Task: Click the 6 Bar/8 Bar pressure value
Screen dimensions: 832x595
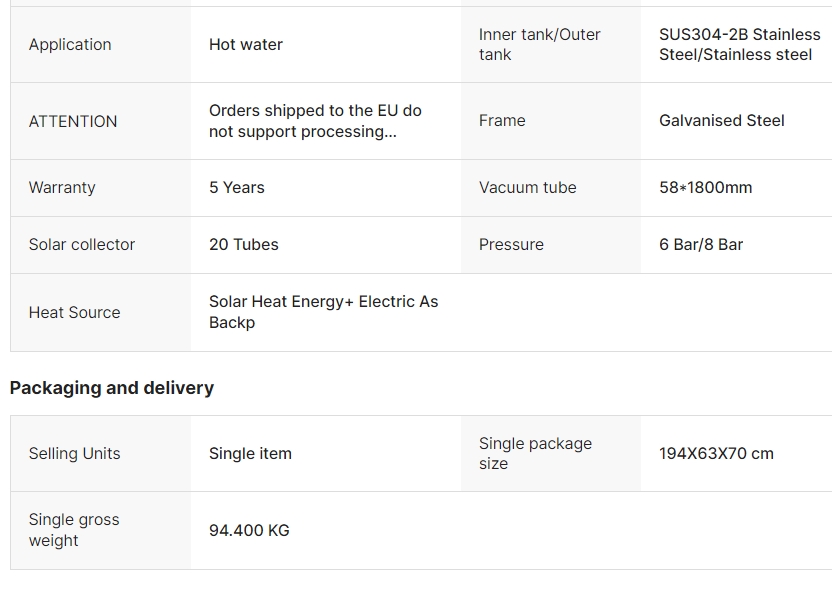Action: (x=701, y=244)
